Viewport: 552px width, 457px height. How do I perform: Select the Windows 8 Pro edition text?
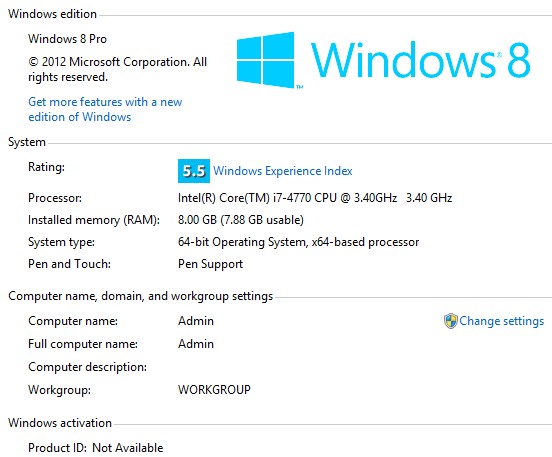click(x=67, y=39)
